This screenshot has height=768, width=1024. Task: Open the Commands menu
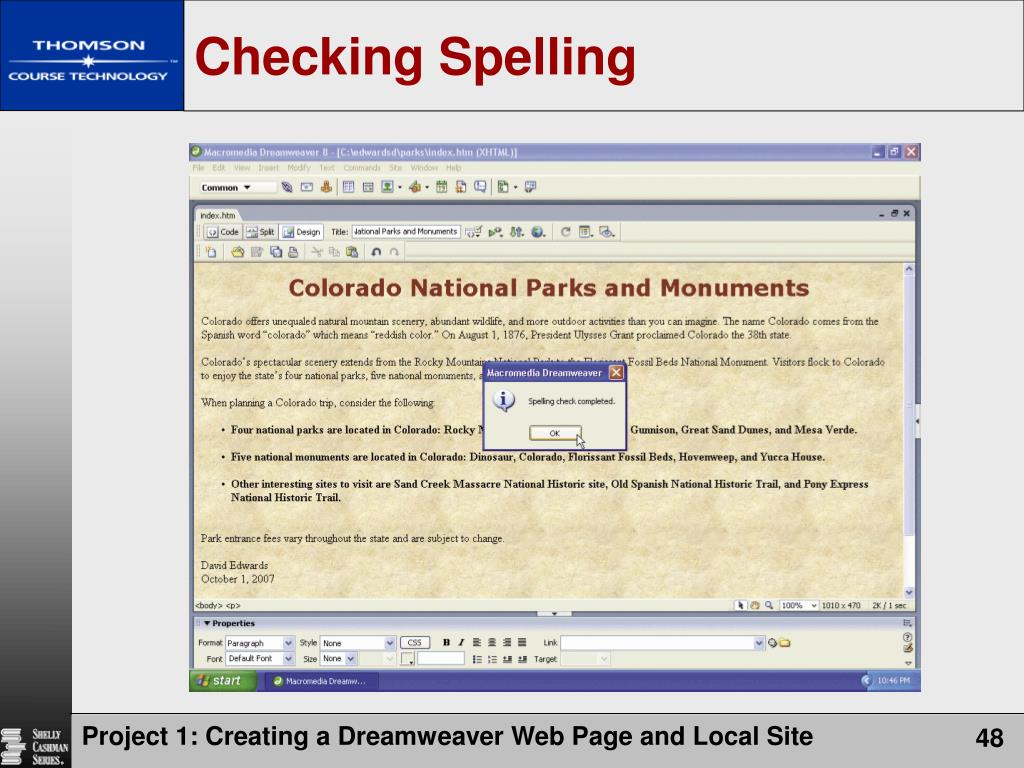(x=362, y=168)
